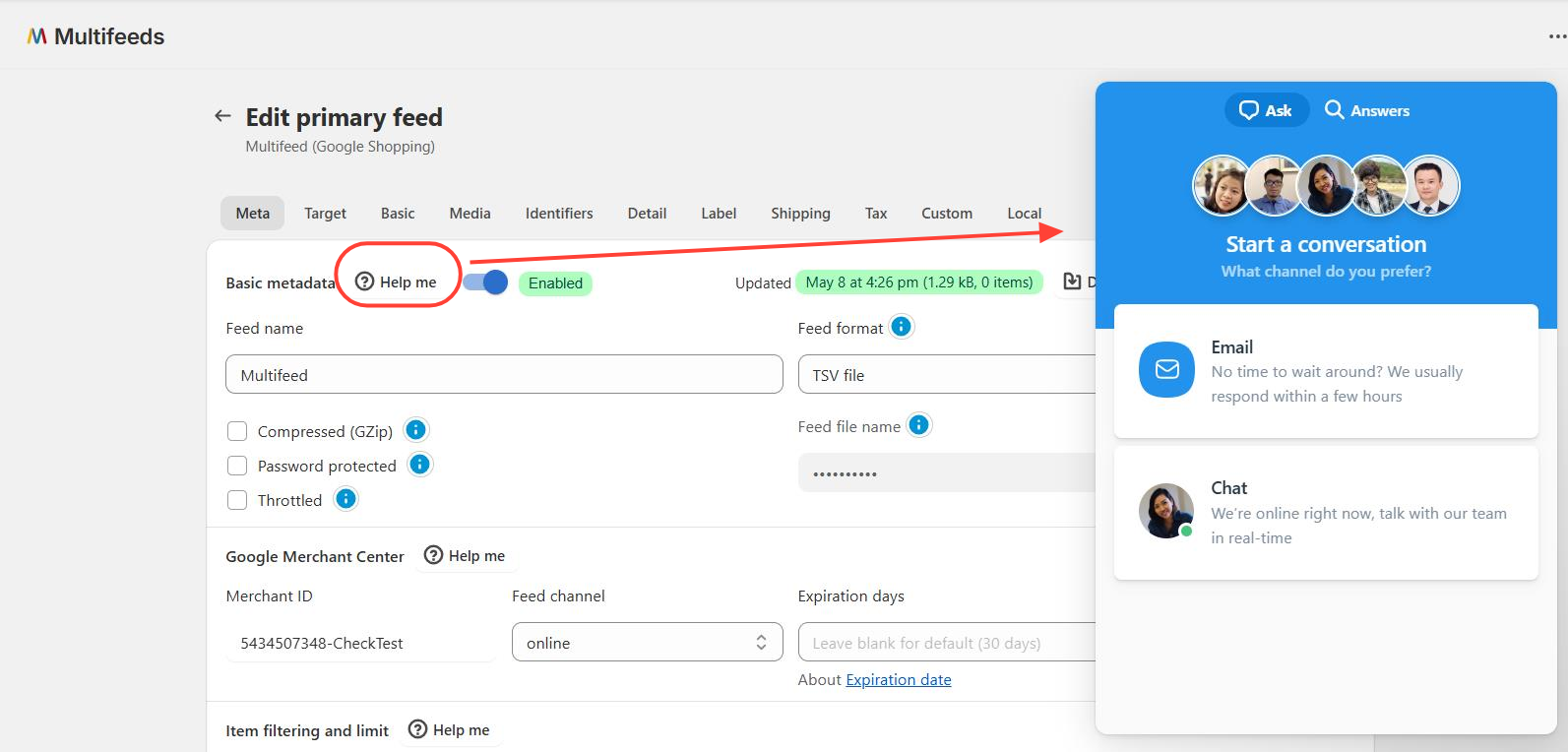Click the Enabled status badge
Screen dimensions: 1568x752
click(x=555, y=283)
